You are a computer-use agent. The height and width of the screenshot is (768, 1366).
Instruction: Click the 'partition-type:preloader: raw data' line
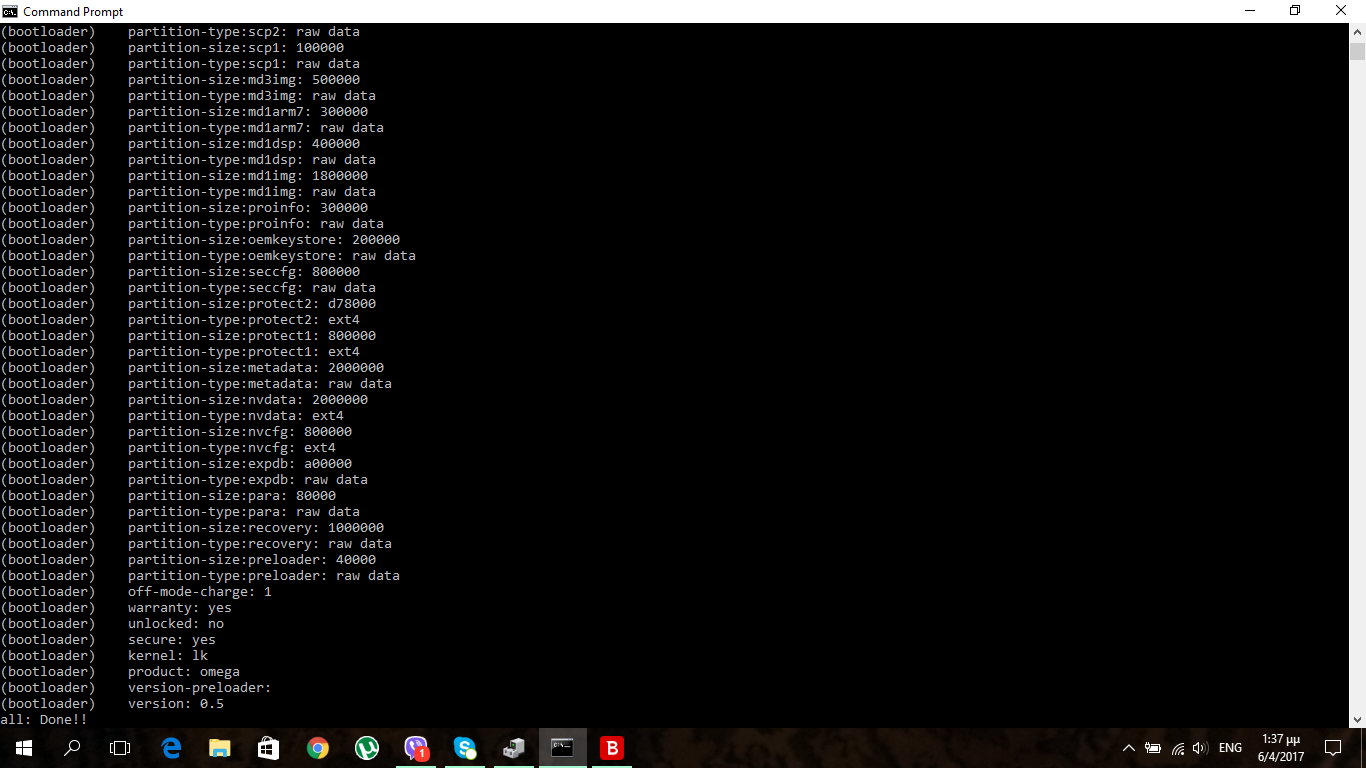click(x=264, y=576)
